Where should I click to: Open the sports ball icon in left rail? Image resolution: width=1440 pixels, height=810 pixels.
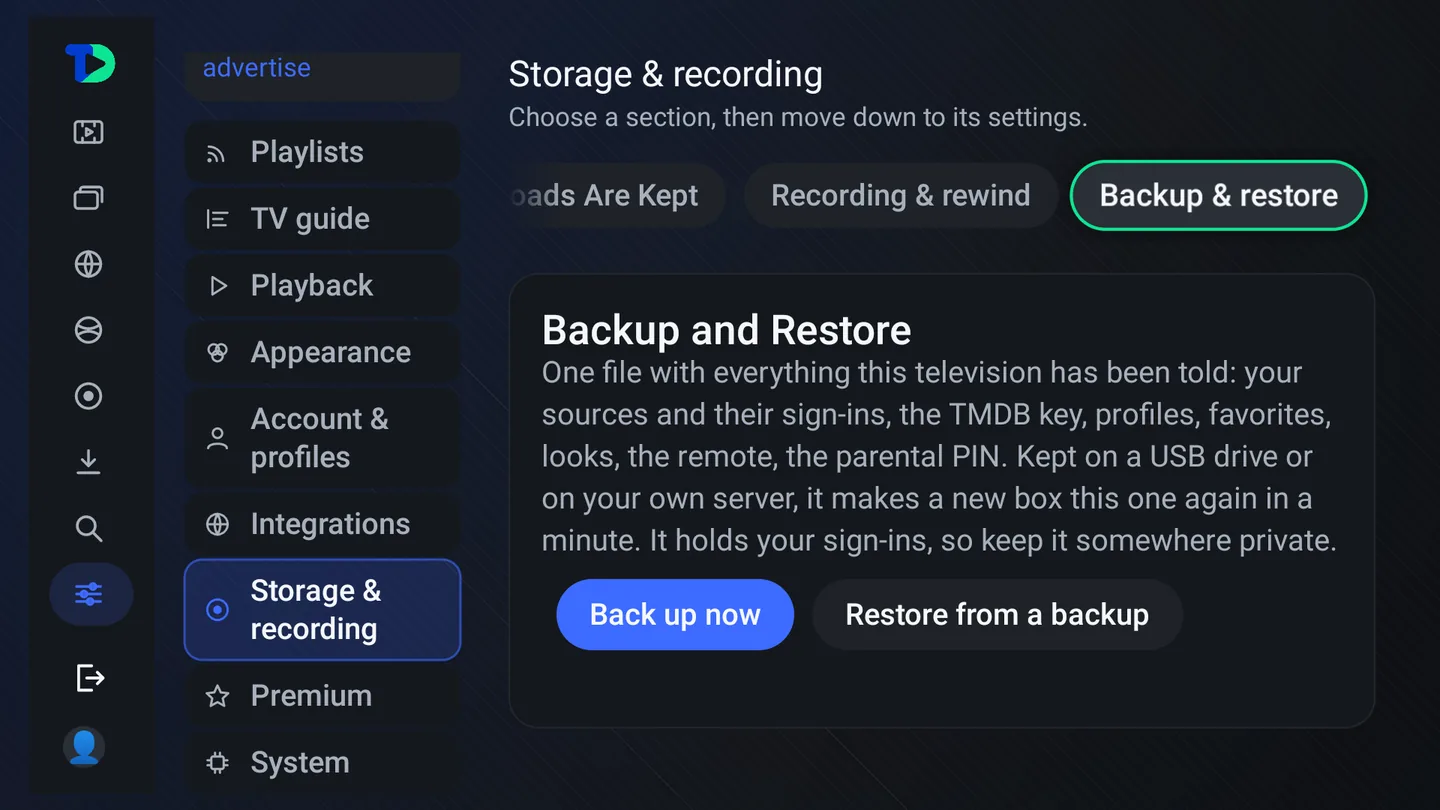pyautogui.click(x=89, y=330)
